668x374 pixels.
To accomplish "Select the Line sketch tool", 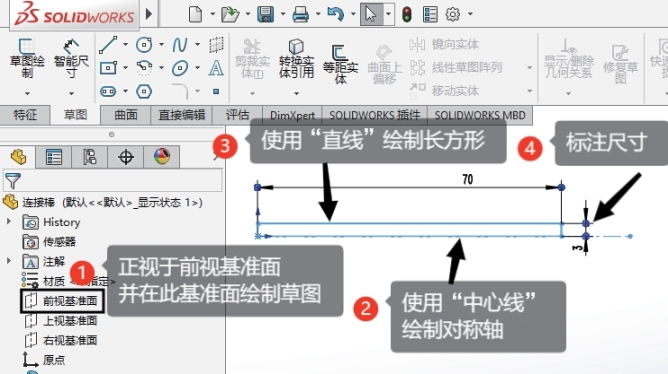I will pyautogui.click(x=108, y=44).
